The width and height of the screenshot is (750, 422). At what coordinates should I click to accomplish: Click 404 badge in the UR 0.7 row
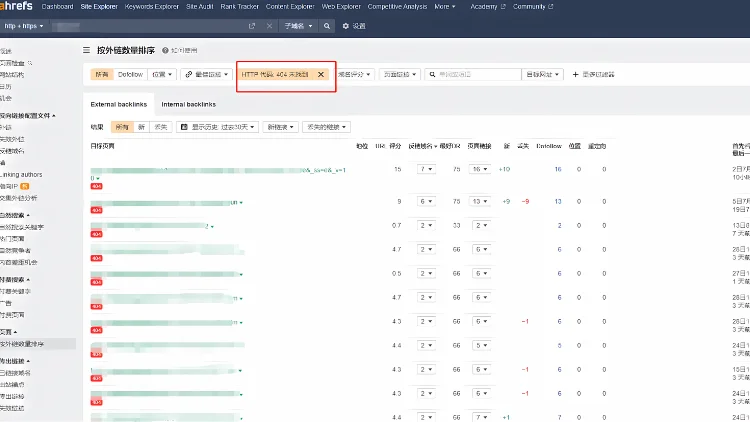point(97,234)
